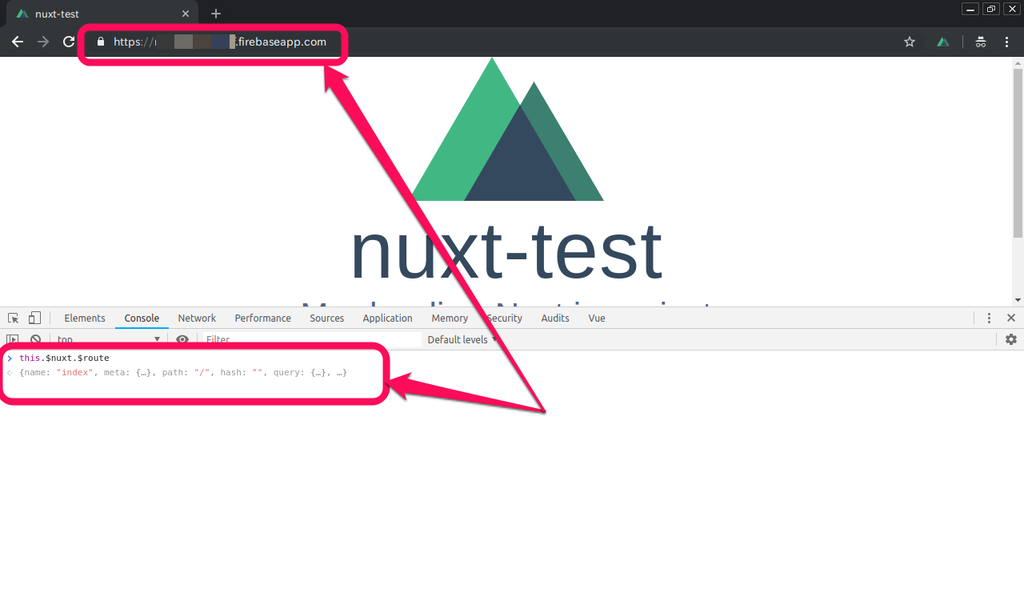The image size is (1024, 605).
Task: Close the nuxt-test browser tab
Action: (185, 14)
